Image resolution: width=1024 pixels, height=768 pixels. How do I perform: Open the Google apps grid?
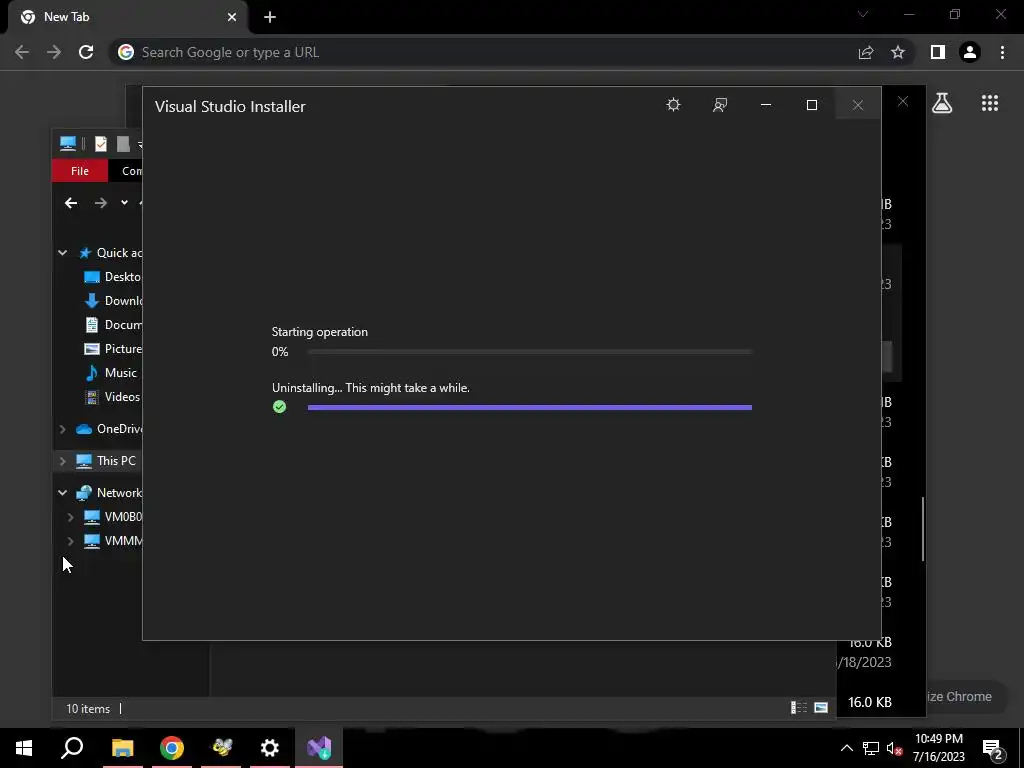point(990,103)
